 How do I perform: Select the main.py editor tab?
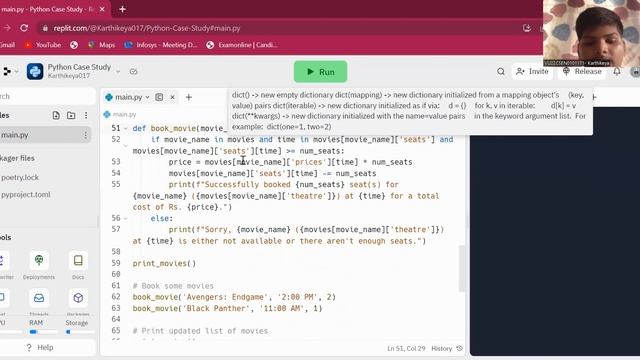128,97
